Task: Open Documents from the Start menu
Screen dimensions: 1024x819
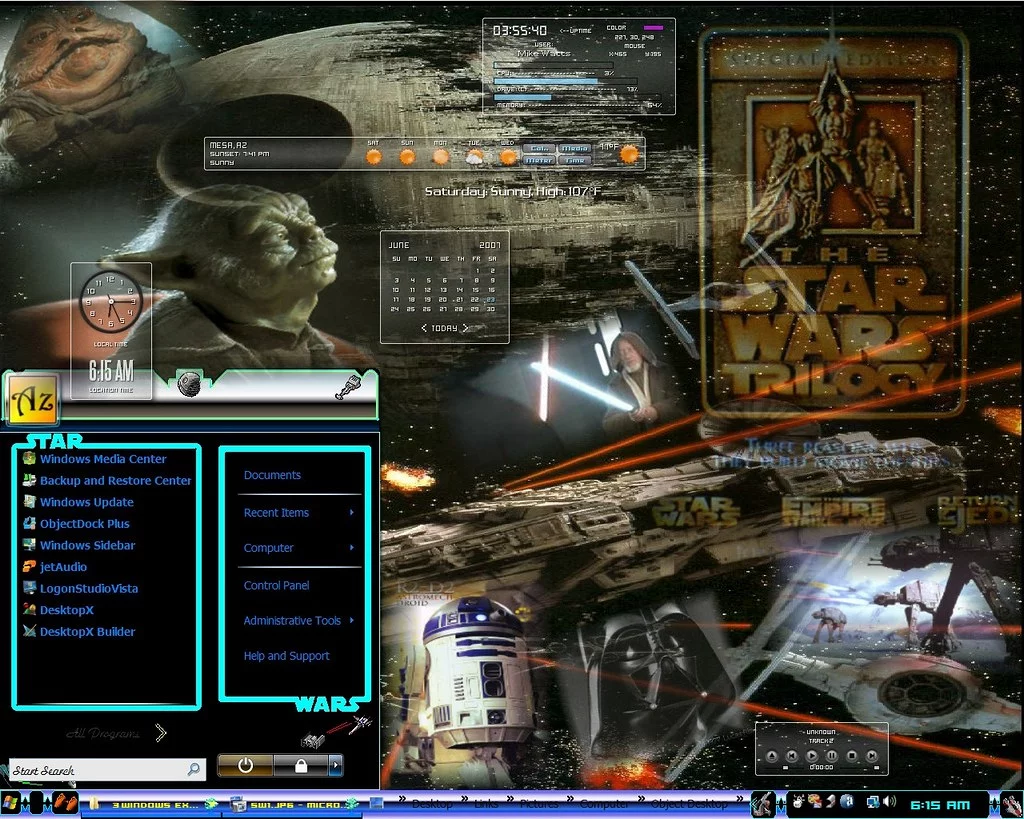Action: click(x=272, y=476)
